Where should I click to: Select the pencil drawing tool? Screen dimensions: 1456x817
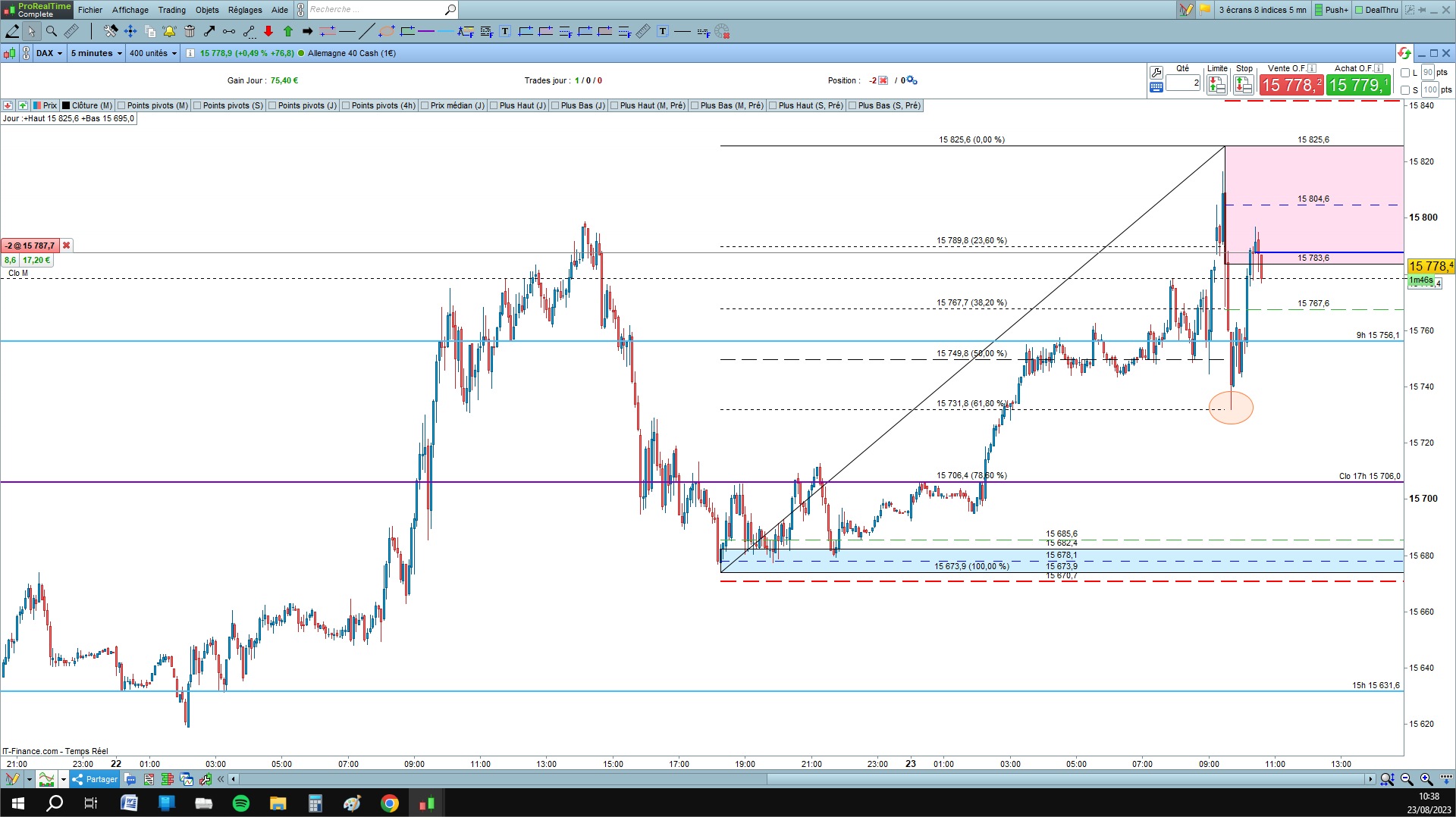[x=12, y=31]
